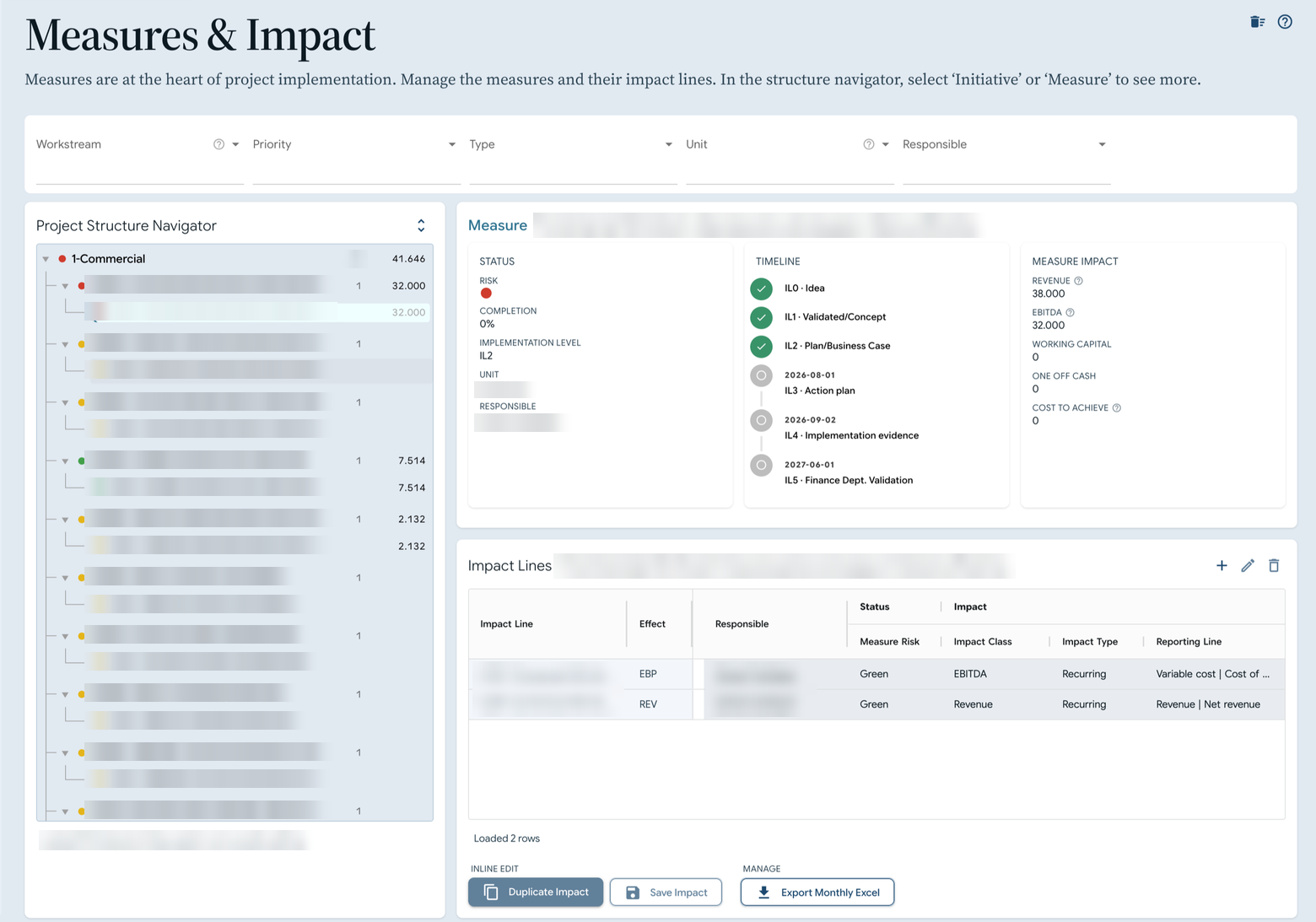Click the 'Loaded 2 rows' status text
Viewport: 1316px width, 922px height.
(507, 838)
